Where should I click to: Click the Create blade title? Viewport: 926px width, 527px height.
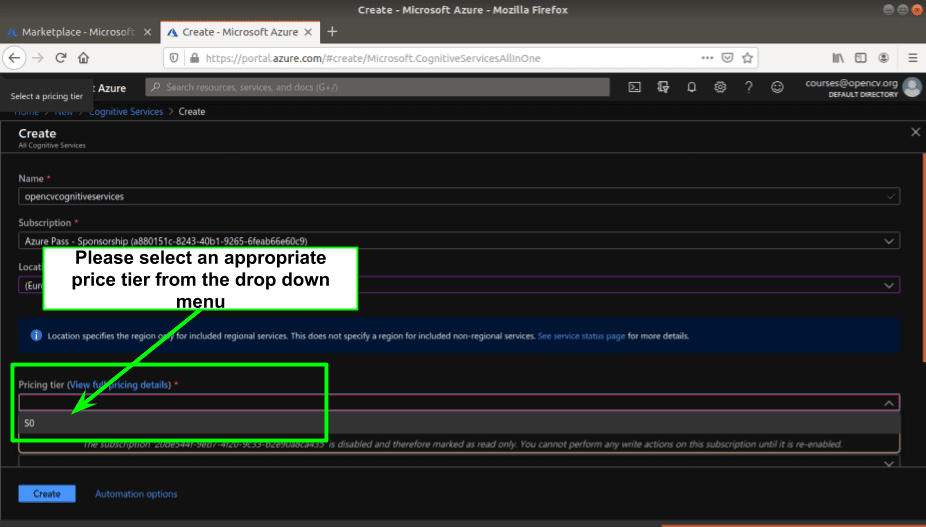pos(37,134)
